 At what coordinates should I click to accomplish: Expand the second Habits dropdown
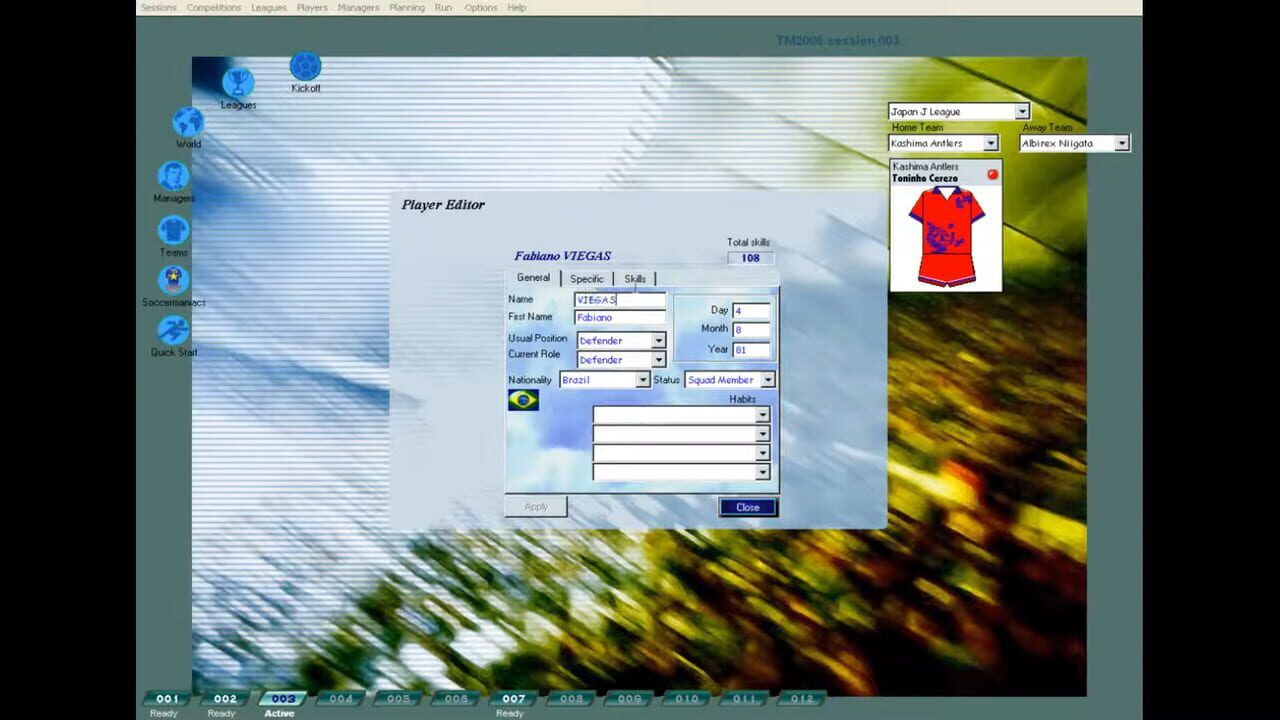tap(762, 434)
